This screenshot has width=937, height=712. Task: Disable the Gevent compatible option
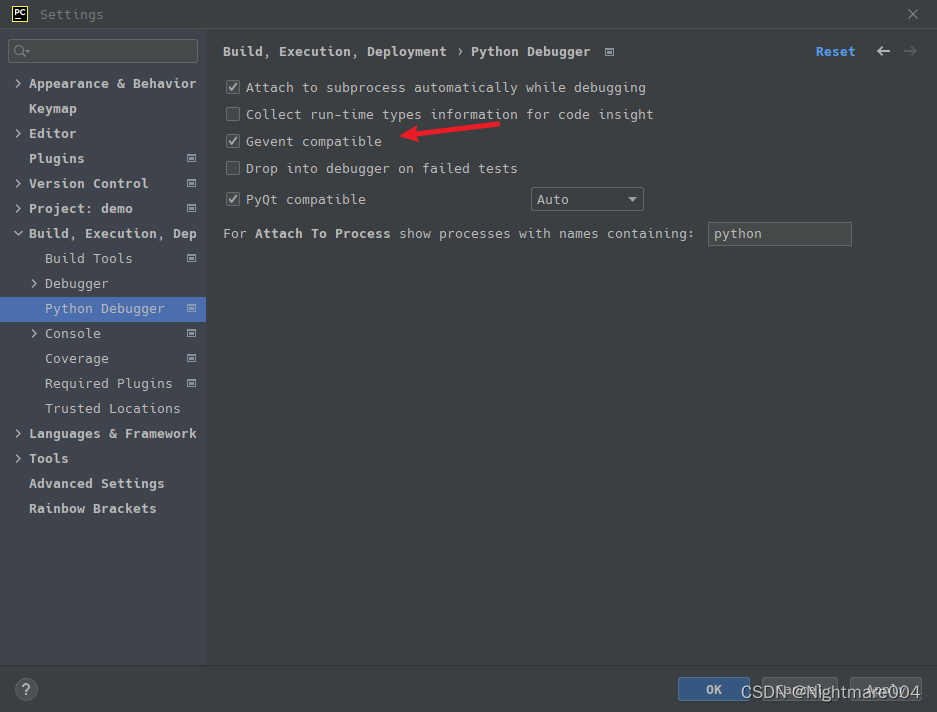[x=232, y=141]
